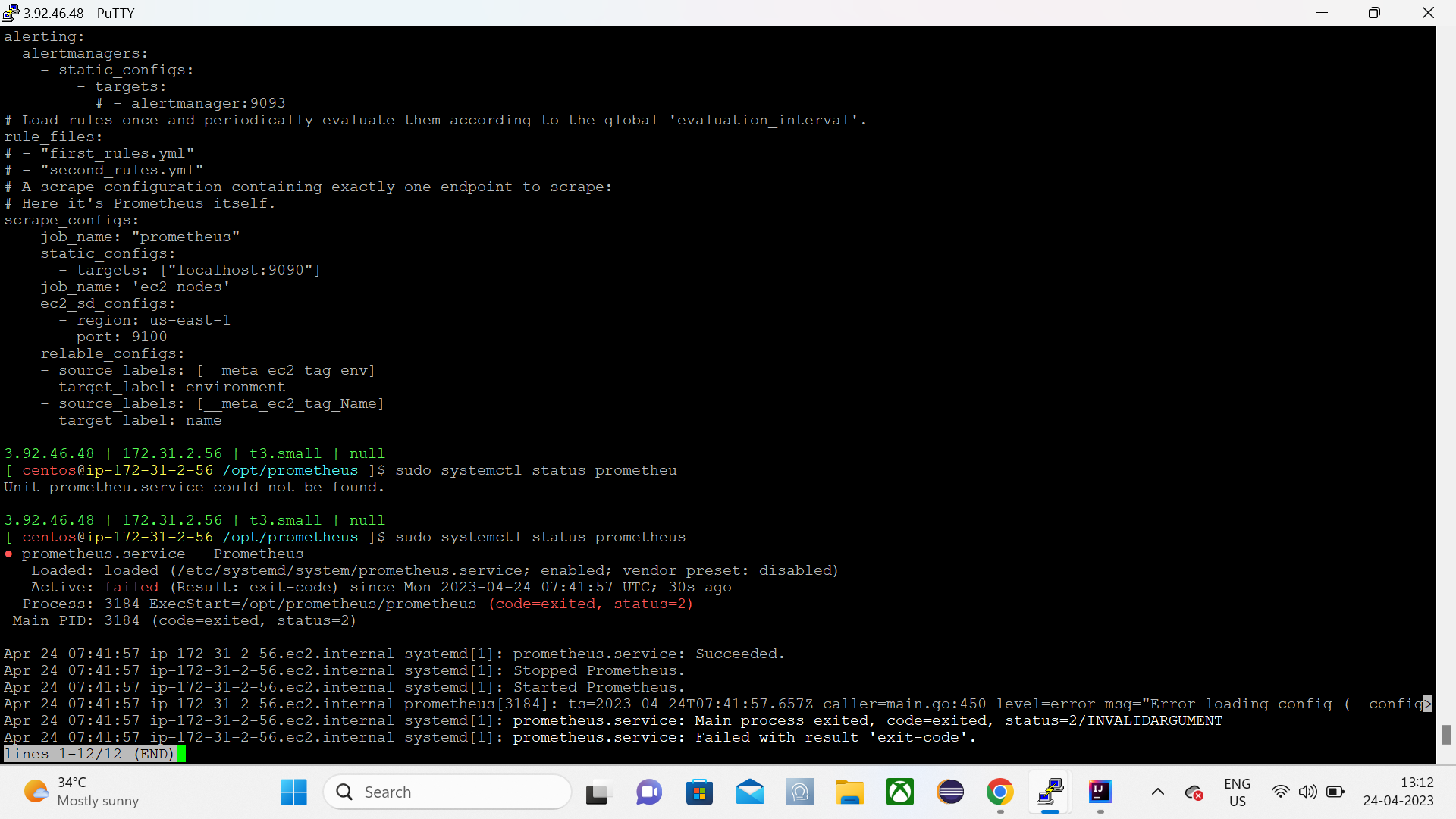Click inside the taskbar Search field
The image size is (1456, 819).
tap(447, 792)
